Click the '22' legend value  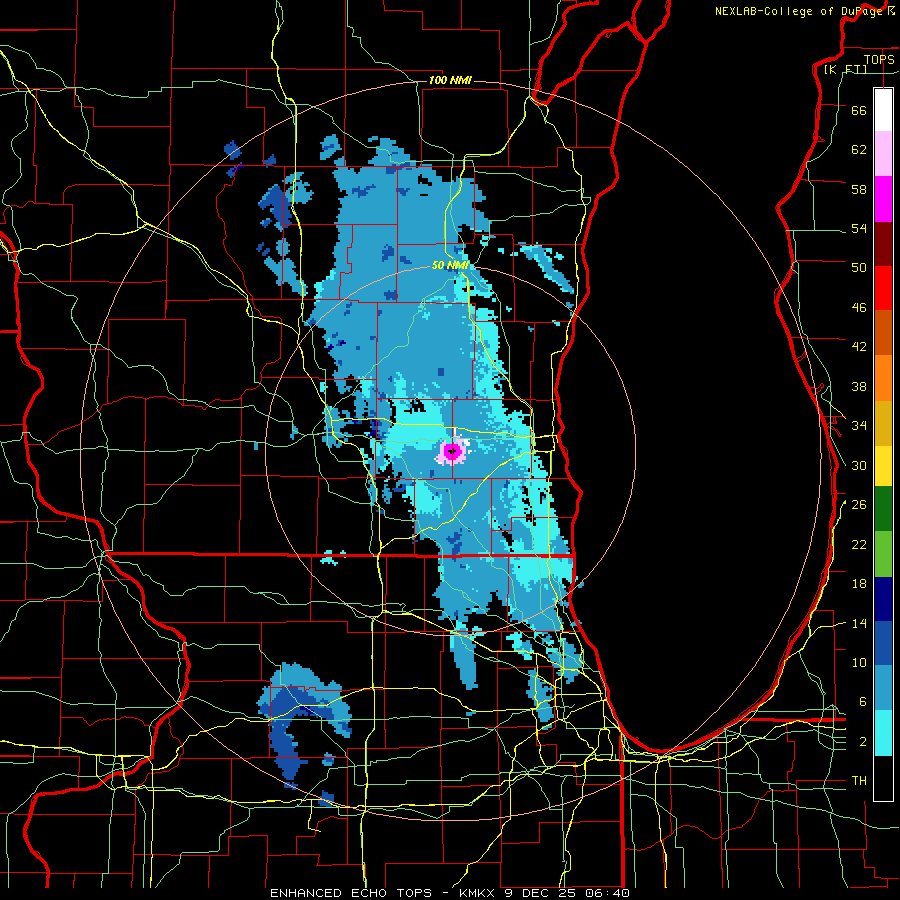[x=859, y=544]
